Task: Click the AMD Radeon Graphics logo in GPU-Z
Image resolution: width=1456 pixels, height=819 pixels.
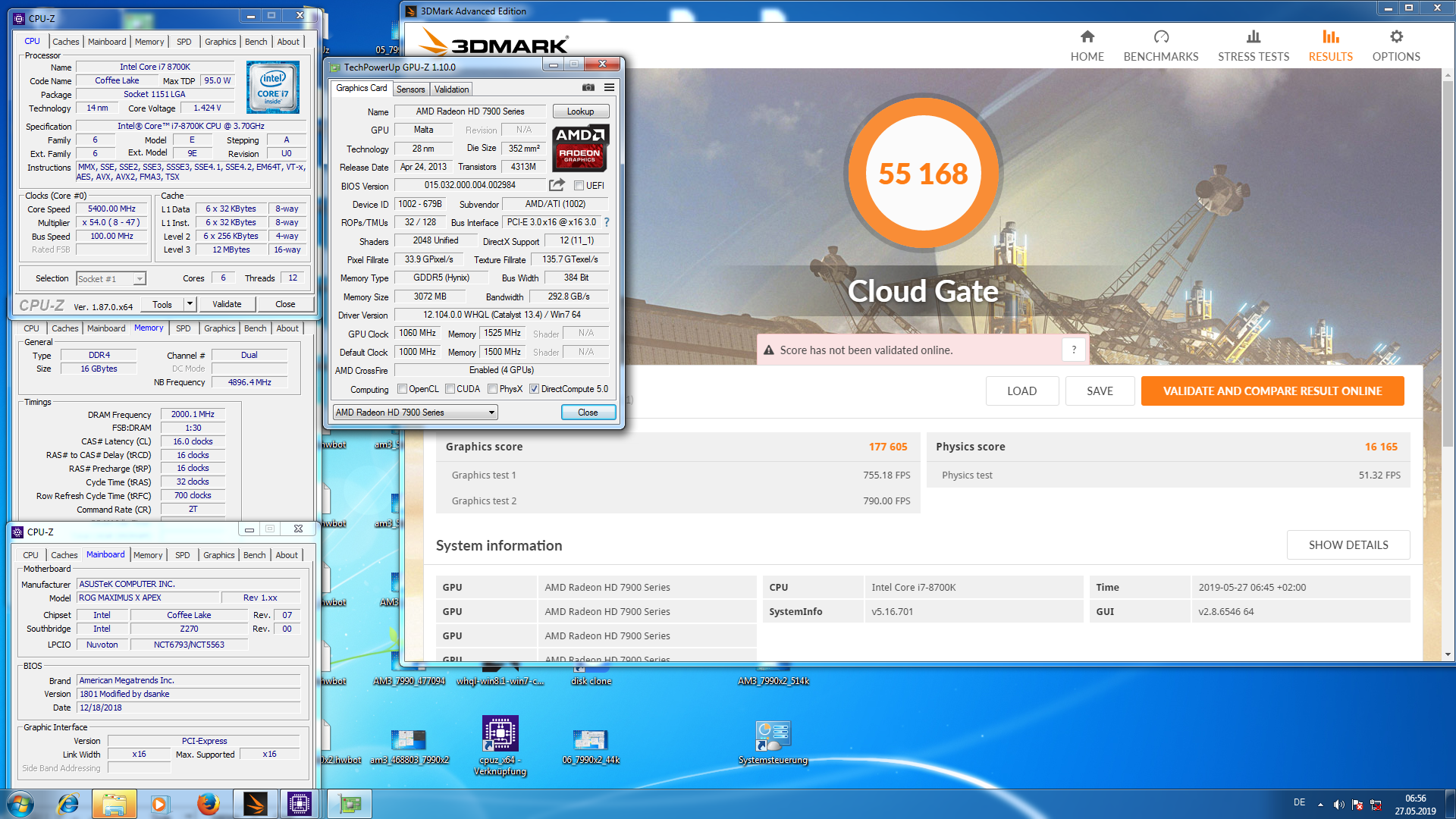Action: click(580, 147)
